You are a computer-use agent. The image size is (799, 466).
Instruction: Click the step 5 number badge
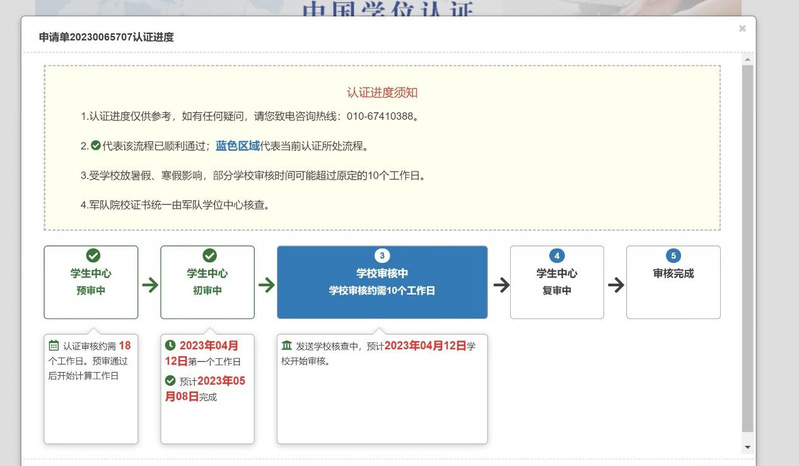673,256
